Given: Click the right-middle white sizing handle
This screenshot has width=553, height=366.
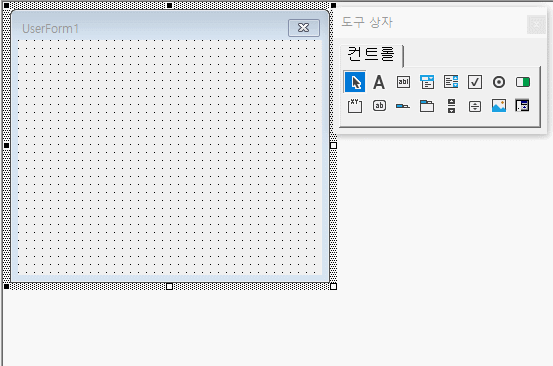Looking at the screenshot, I should point(333,145).
